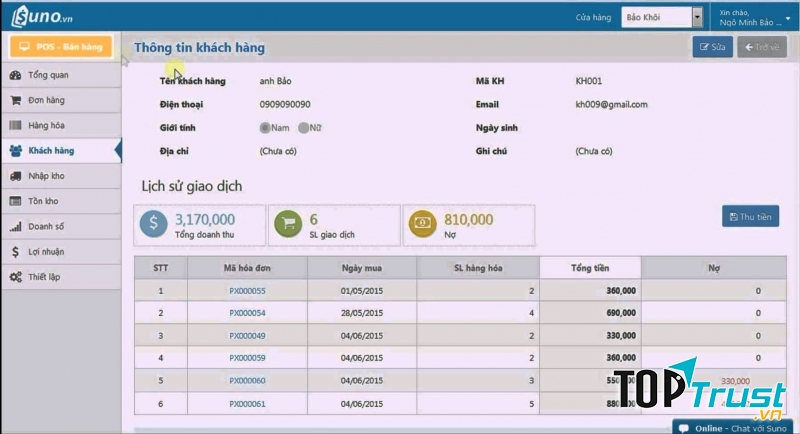
Task: Click the Lợi nhuận dollar icon
Action: 16,251
